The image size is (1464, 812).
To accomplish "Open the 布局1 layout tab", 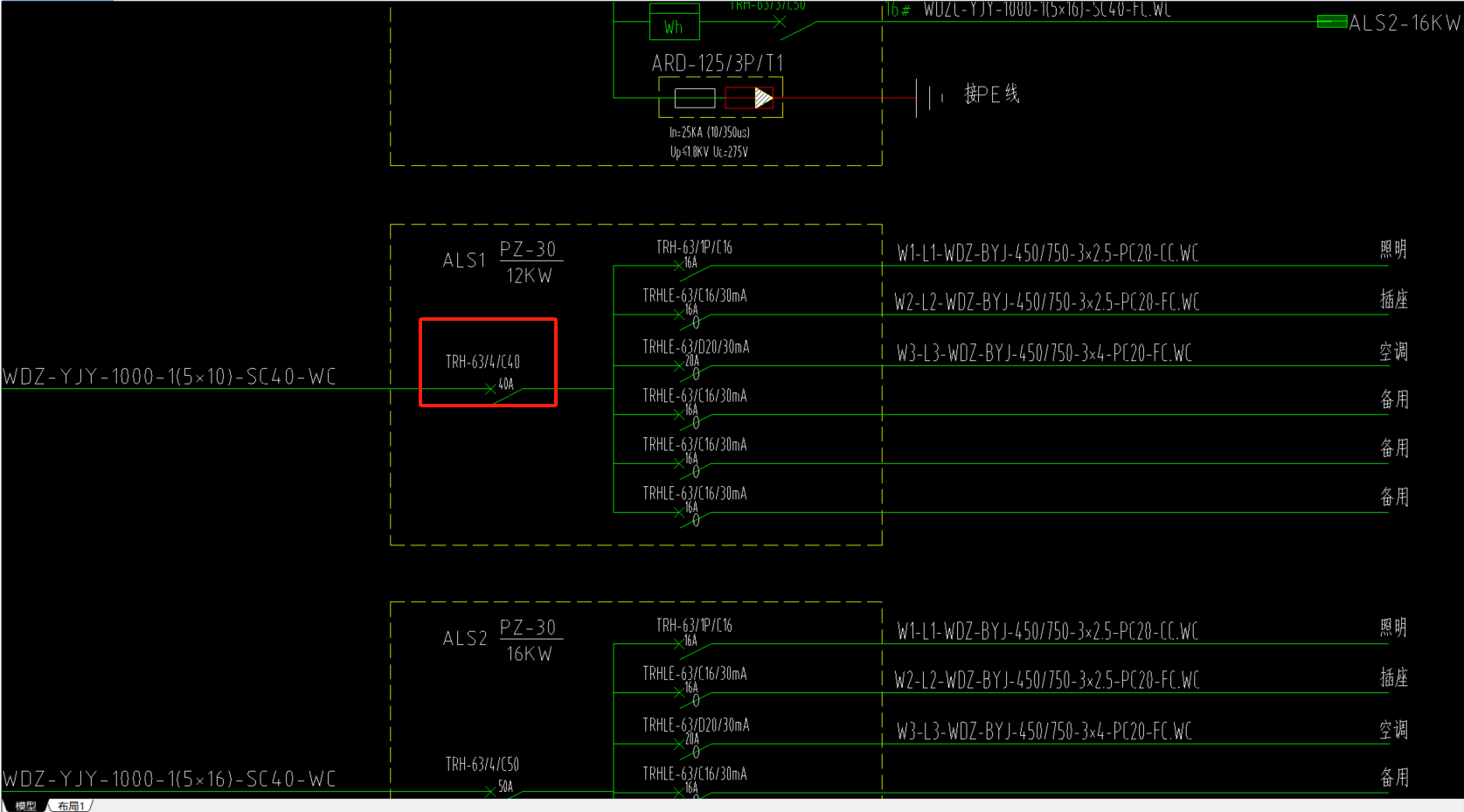I will (x=71, y=806).
